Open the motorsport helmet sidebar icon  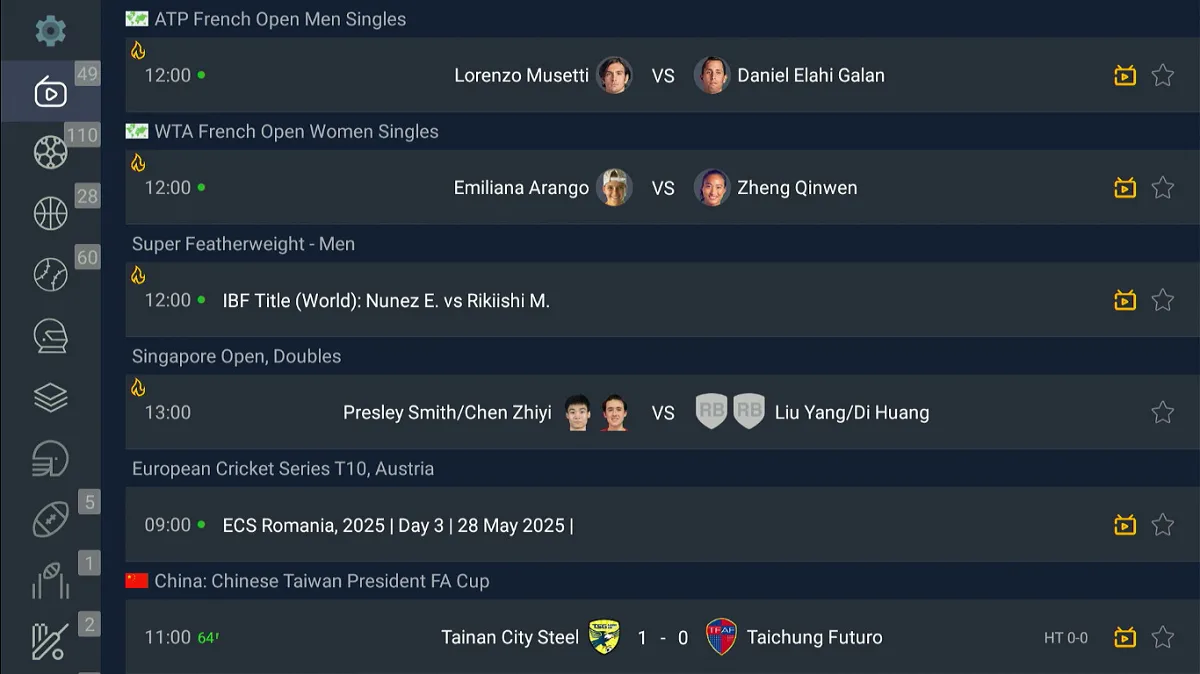pyautogui.click(x=50, y=336)
